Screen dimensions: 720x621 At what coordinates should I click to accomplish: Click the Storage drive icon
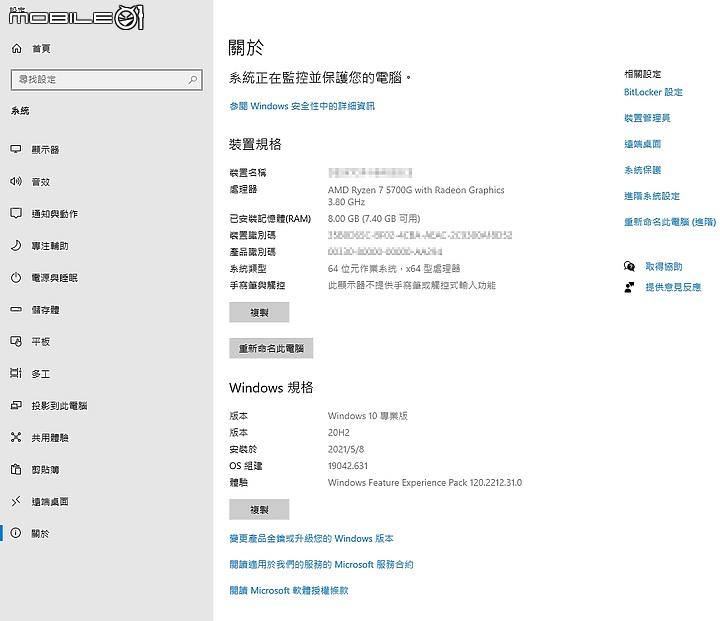[16, 309]
